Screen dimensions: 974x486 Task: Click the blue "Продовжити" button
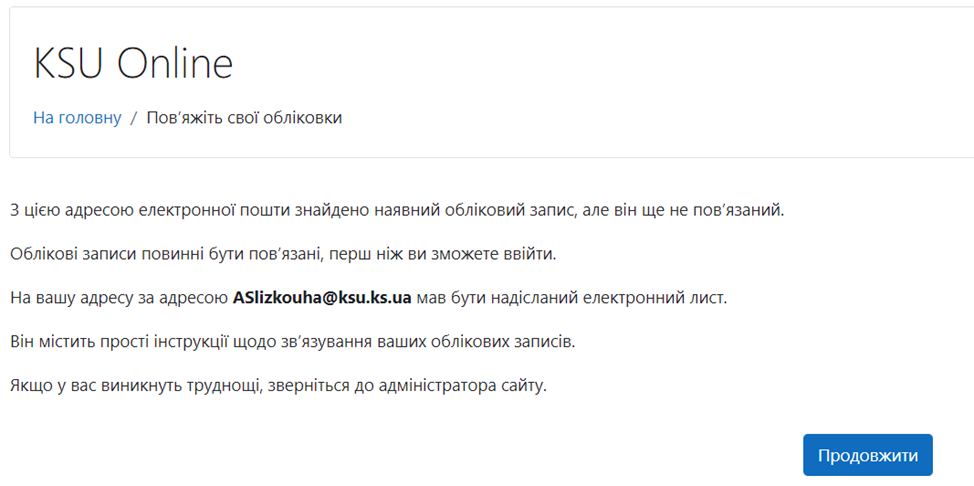(868, 455)
